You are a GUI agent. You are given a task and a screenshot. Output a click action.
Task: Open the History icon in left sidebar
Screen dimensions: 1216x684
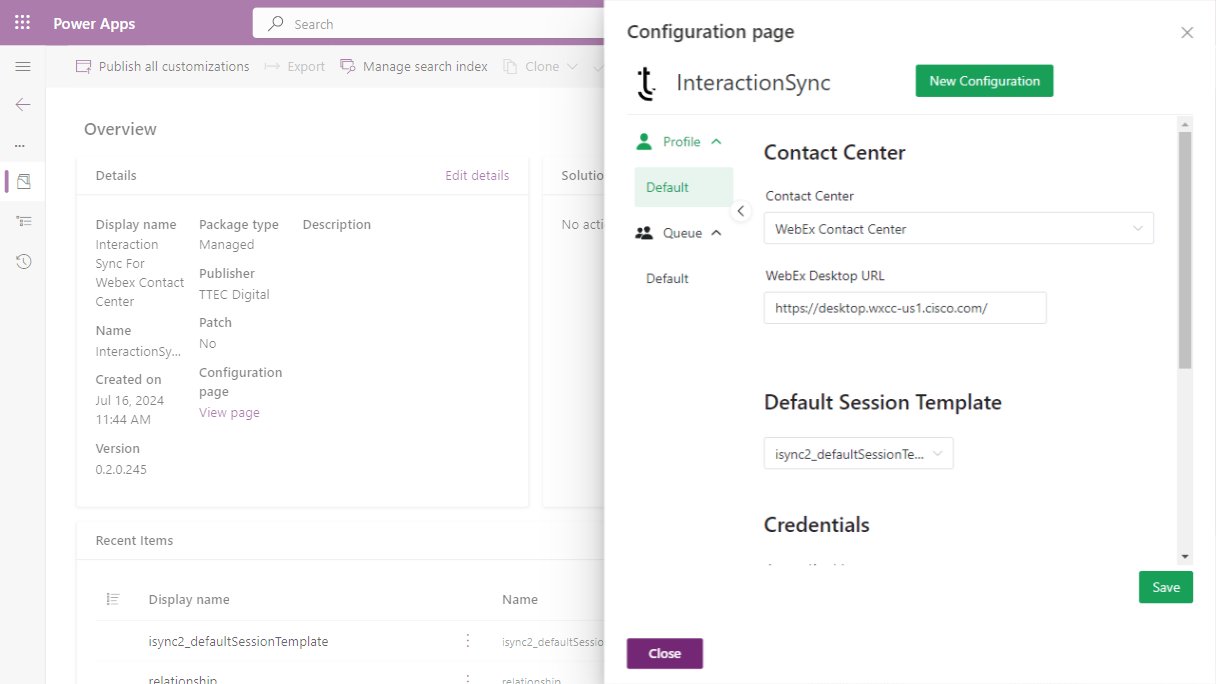(24, 261)
